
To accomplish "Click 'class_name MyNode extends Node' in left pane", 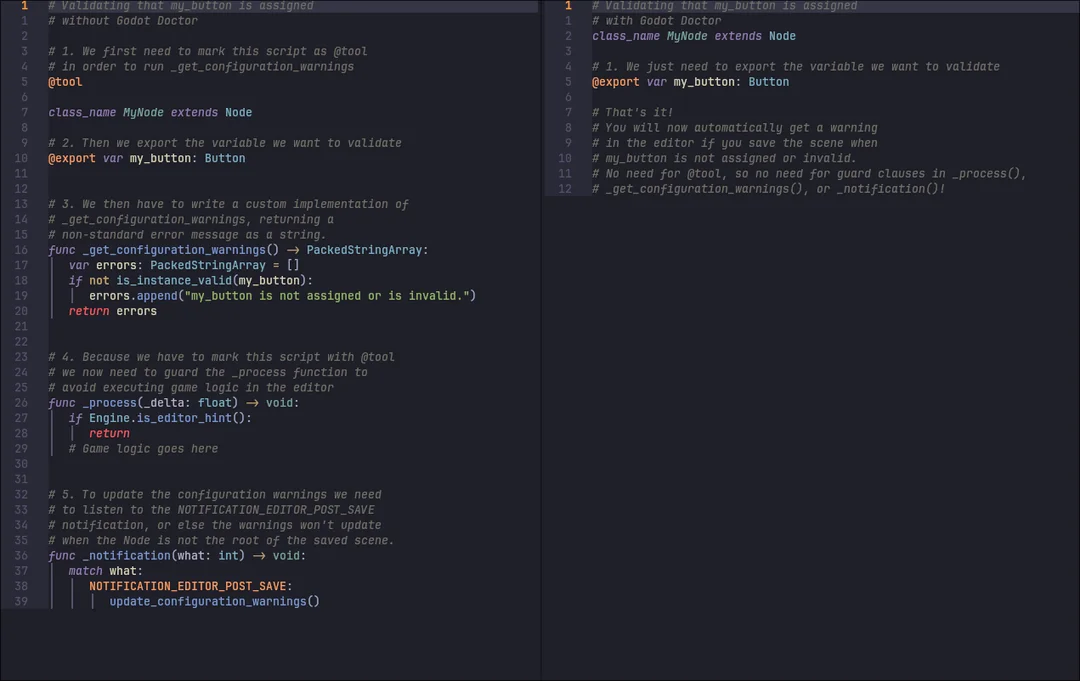I will tap(150, 112).
